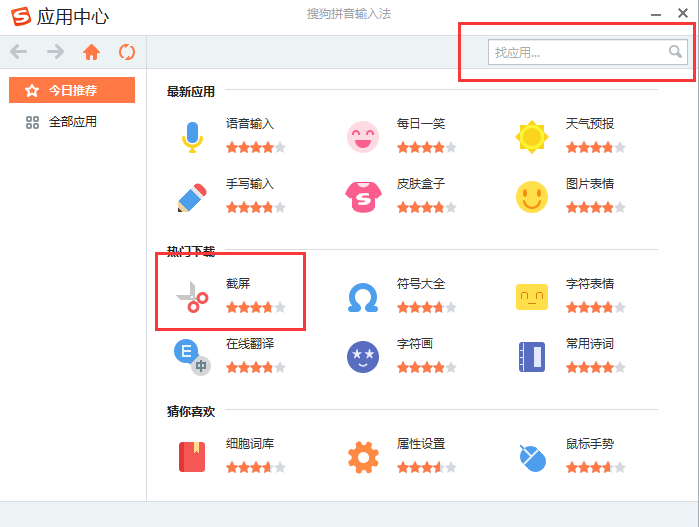Click the 截屏 app name text

click(x=238, y=283)
